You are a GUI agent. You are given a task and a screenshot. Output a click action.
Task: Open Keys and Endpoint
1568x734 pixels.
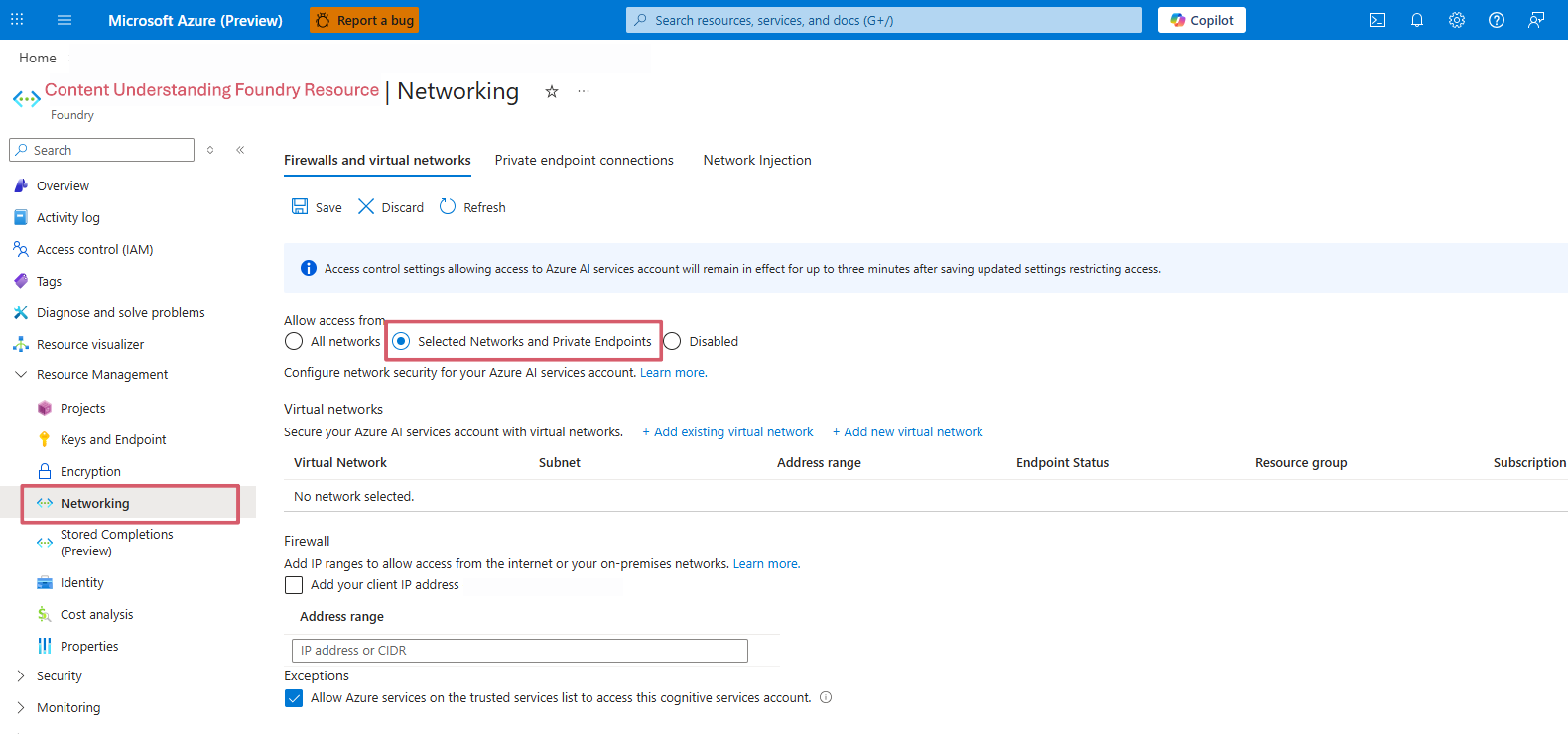112,439
